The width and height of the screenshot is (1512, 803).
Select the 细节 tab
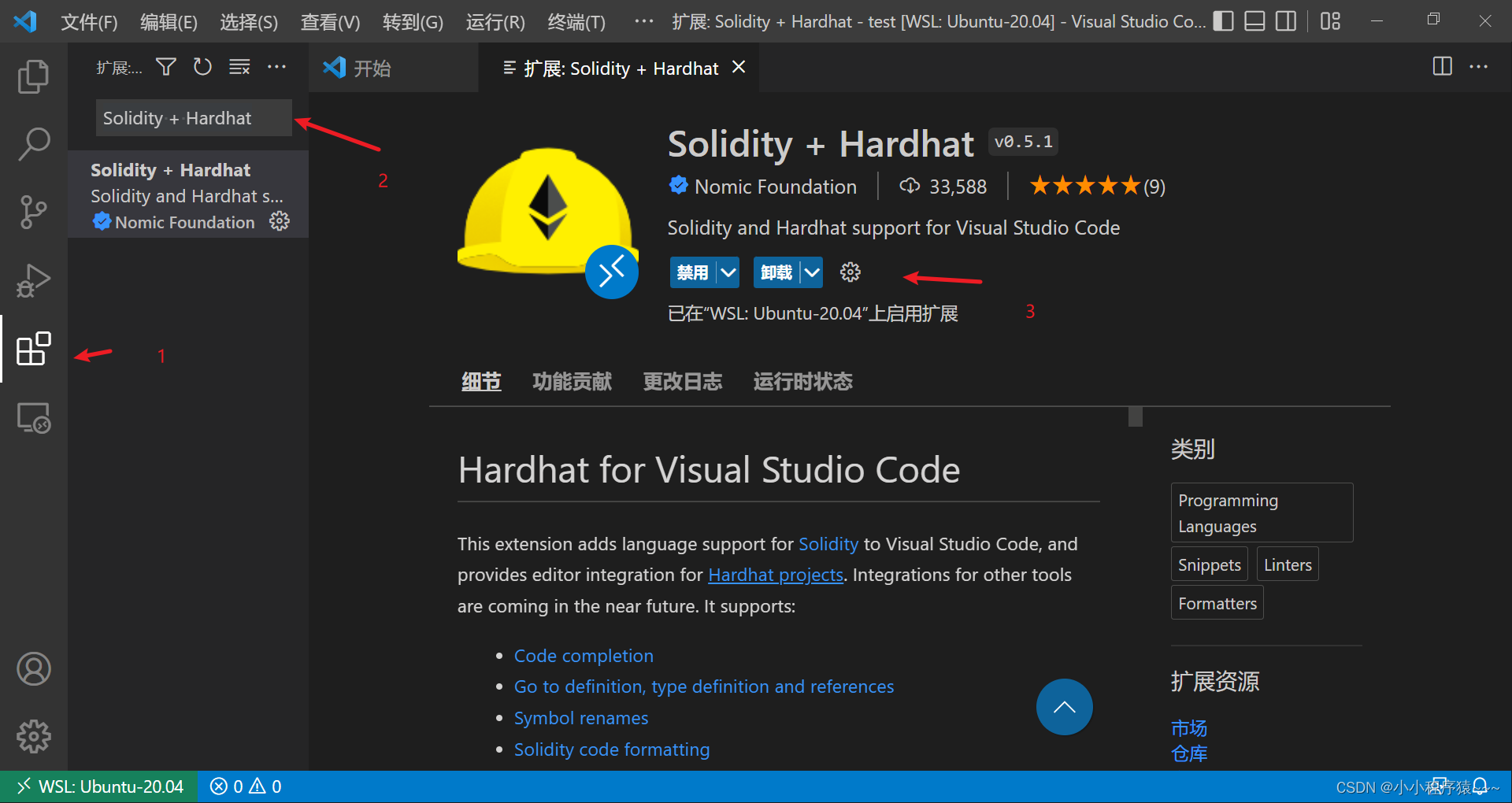tap(481, 382)
